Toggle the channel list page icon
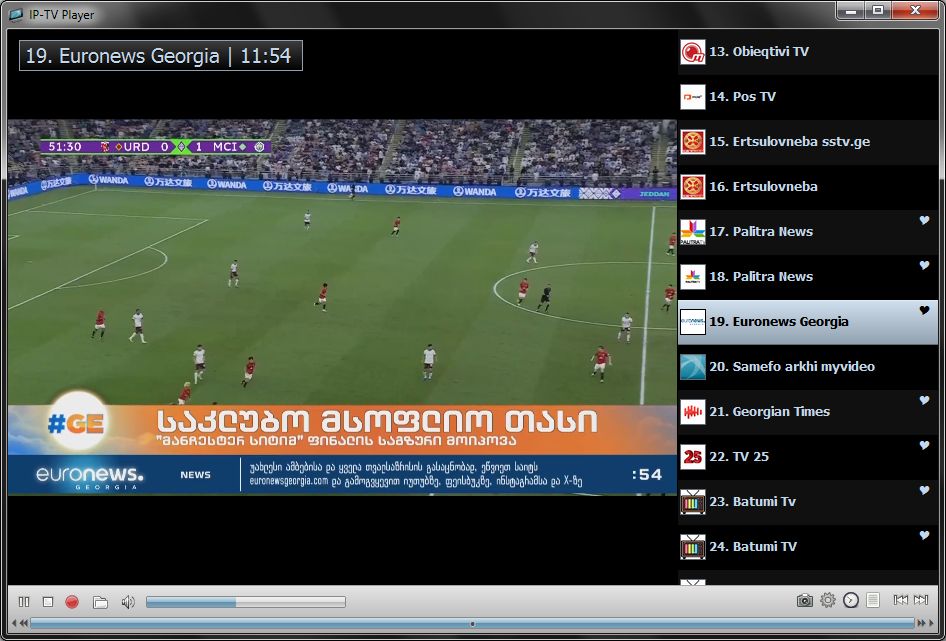 (872, 600)
